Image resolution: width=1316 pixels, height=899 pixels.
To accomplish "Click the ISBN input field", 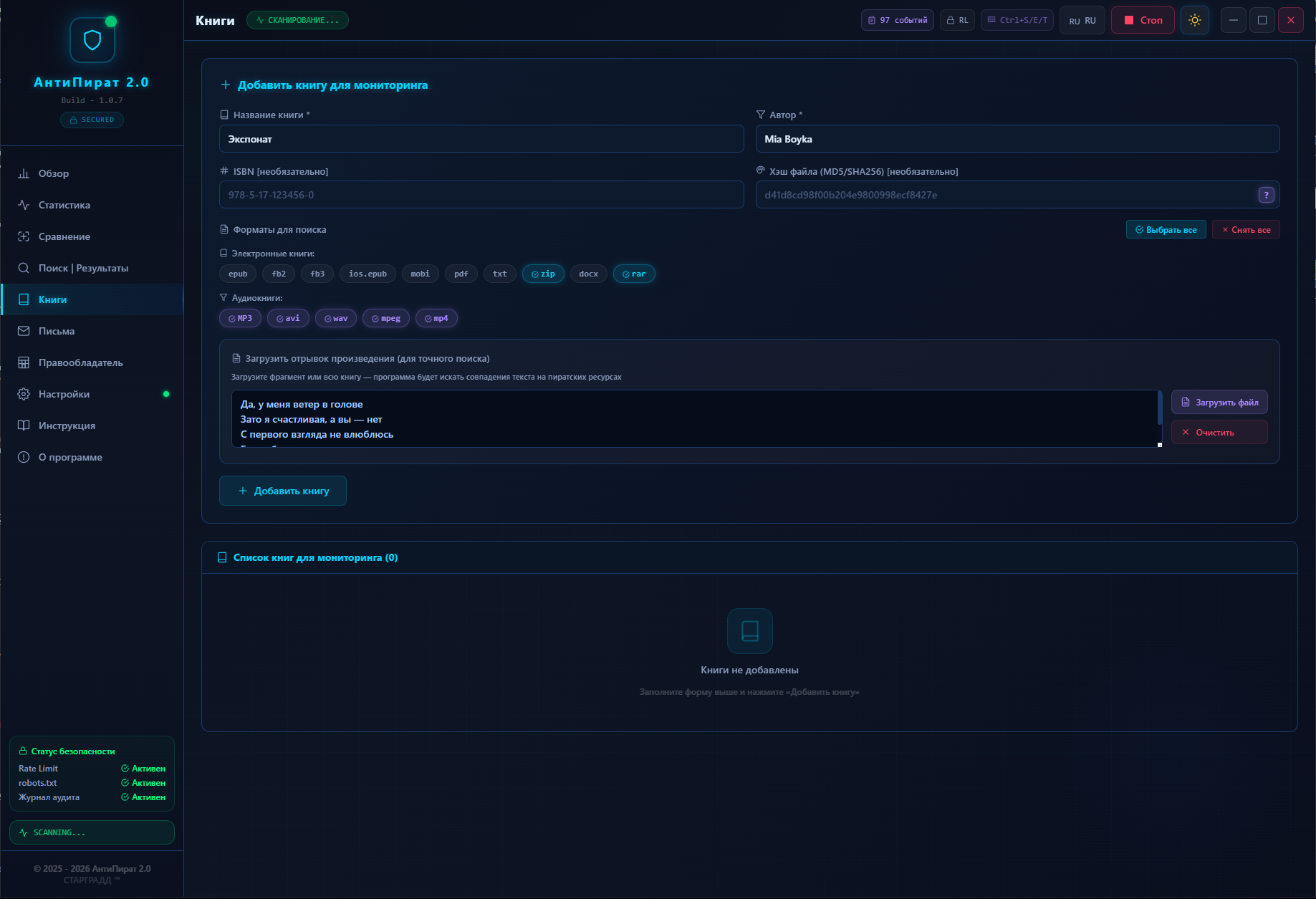I will click(481, 195).
